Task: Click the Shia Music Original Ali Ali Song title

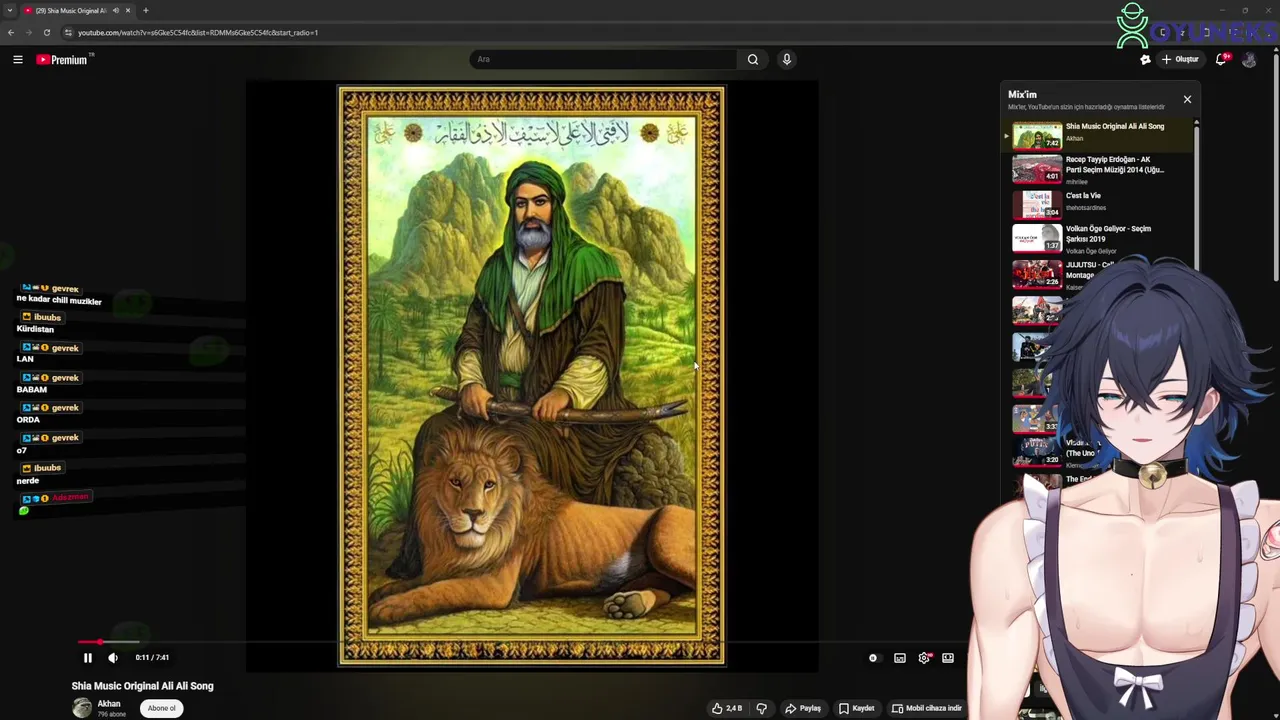Action: tap(143, 686)
